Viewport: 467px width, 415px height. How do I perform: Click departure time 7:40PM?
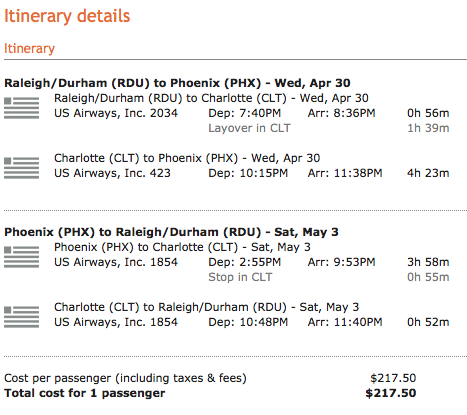pos(260,113)
